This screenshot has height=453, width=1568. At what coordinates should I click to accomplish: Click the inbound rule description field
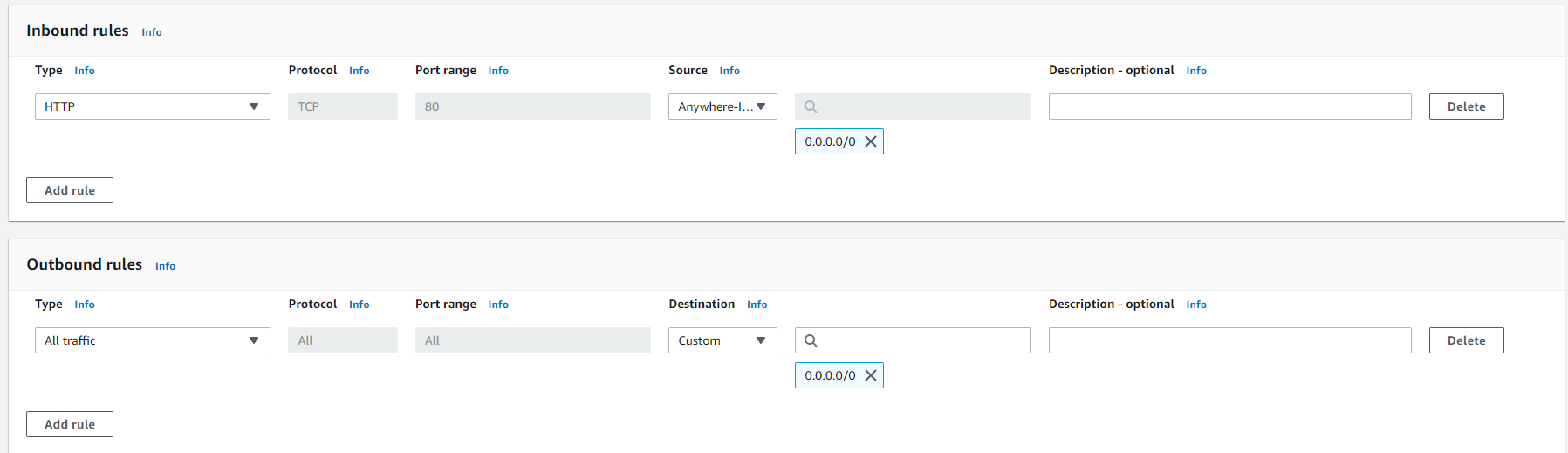1229,106
